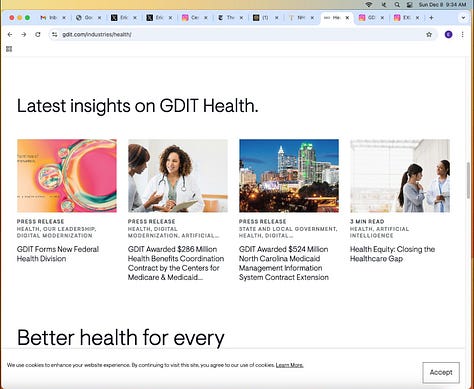474x389 pixels.
Task: Open the date and time in menu bar
Action: coord(442,5)
